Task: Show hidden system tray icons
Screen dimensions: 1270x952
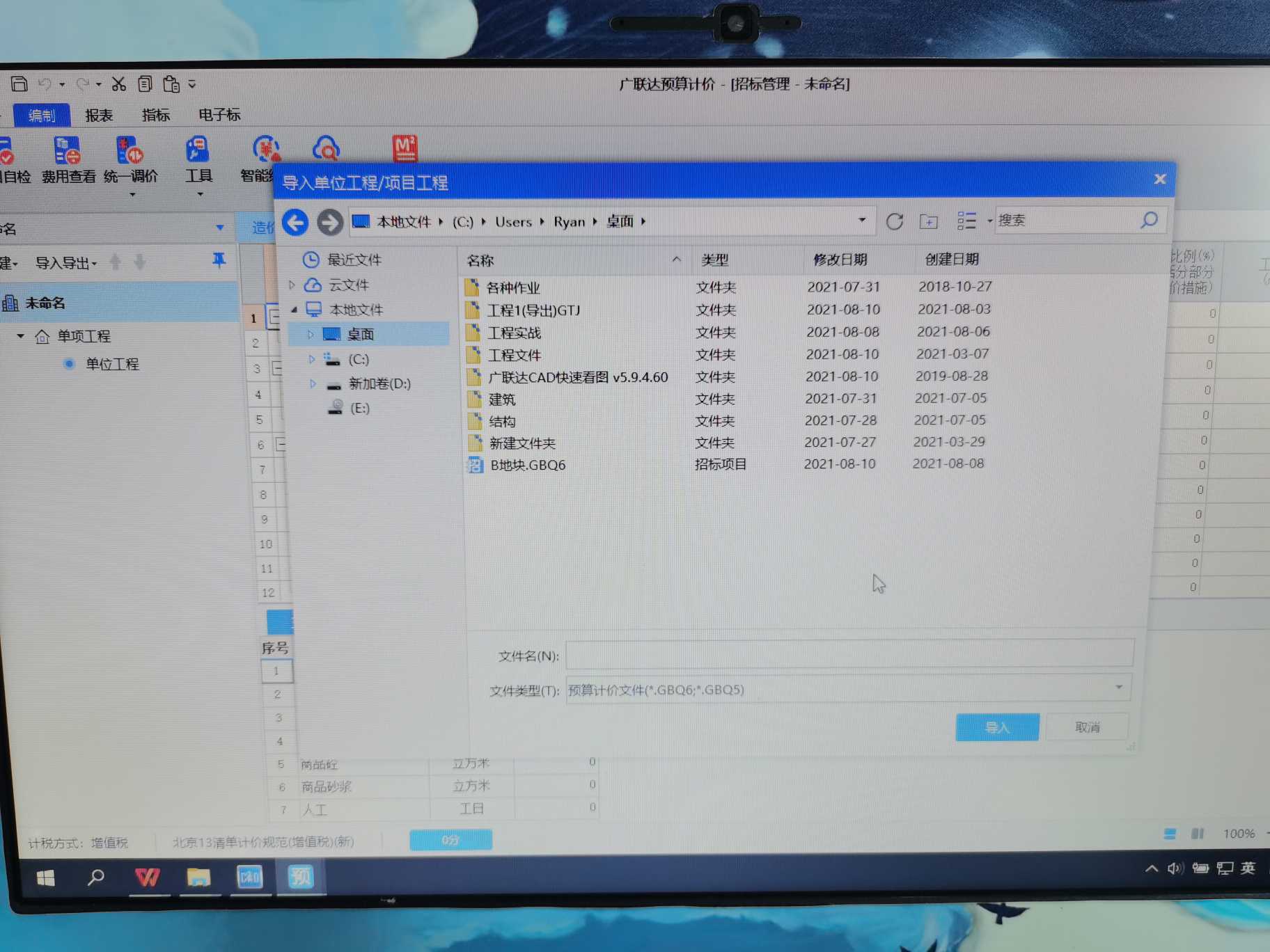Action: [1152, 868]
